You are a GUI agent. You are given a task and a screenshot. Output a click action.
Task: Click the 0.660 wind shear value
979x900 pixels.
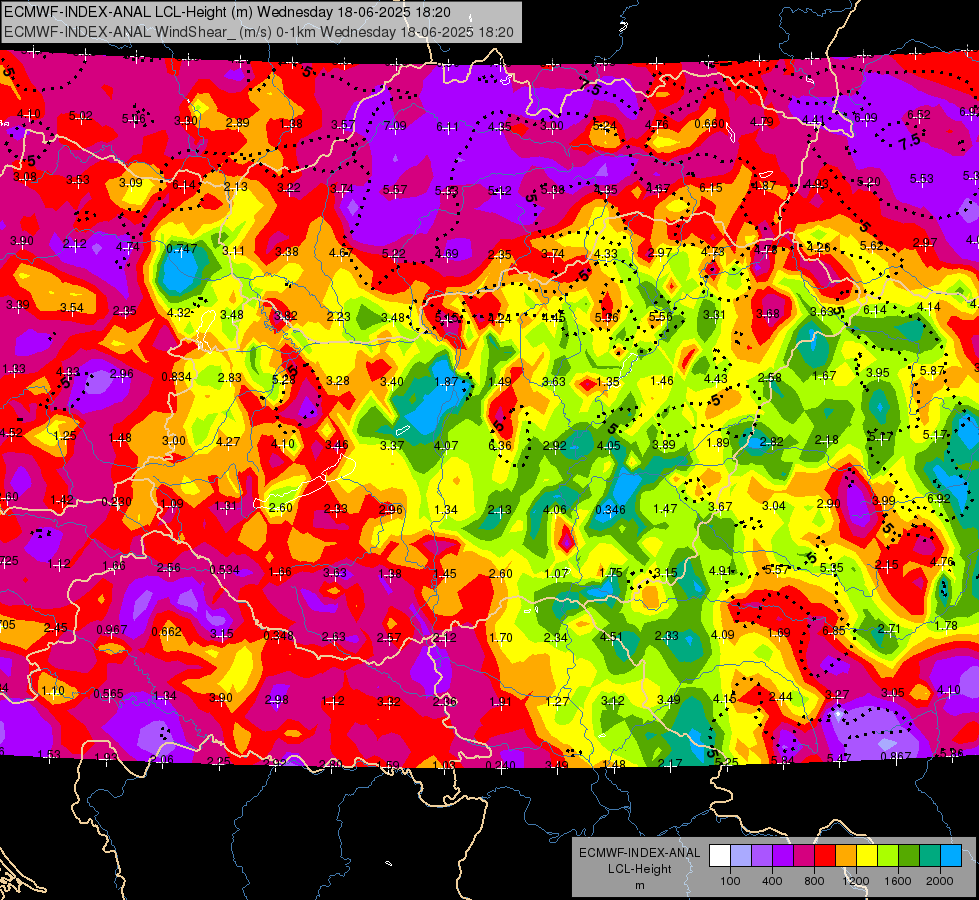(709, 124)
